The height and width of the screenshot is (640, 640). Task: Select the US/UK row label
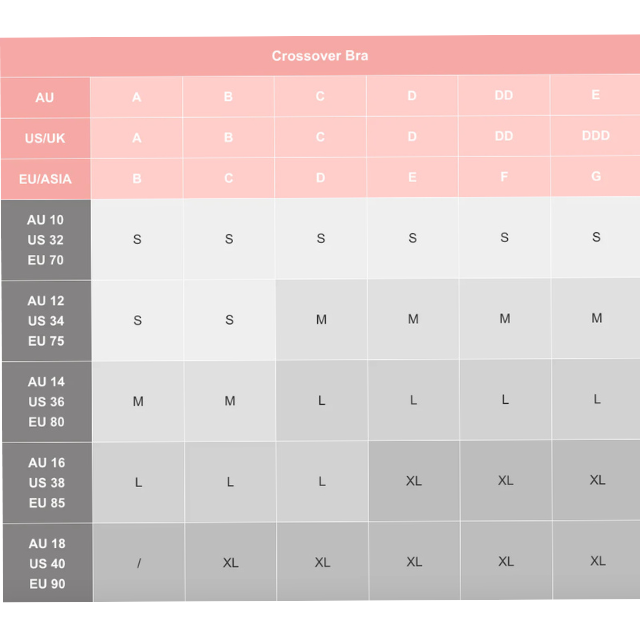coord(45,138)
